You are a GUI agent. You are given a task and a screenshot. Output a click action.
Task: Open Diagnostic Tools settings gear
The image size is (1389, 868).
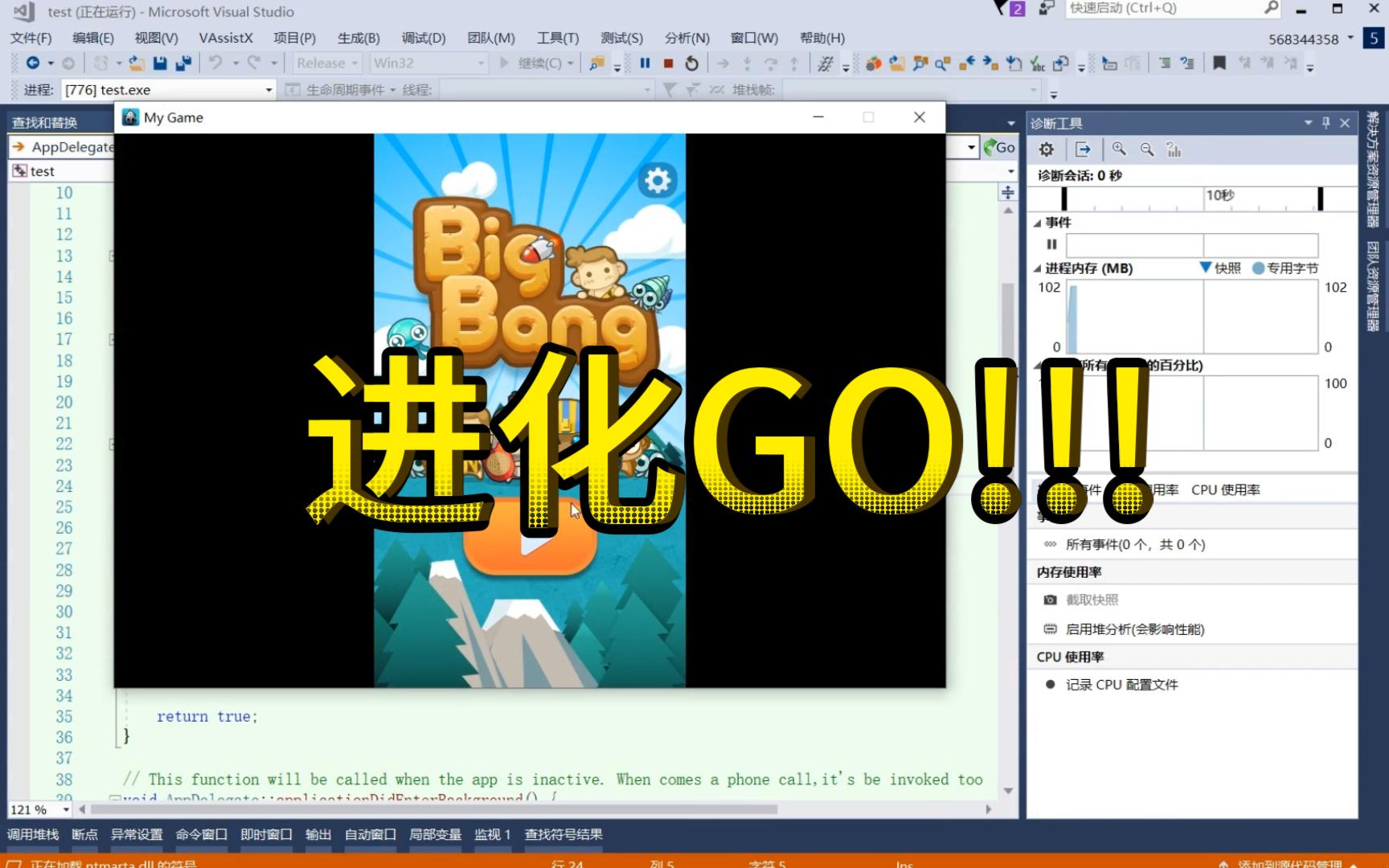point(1046,149)
